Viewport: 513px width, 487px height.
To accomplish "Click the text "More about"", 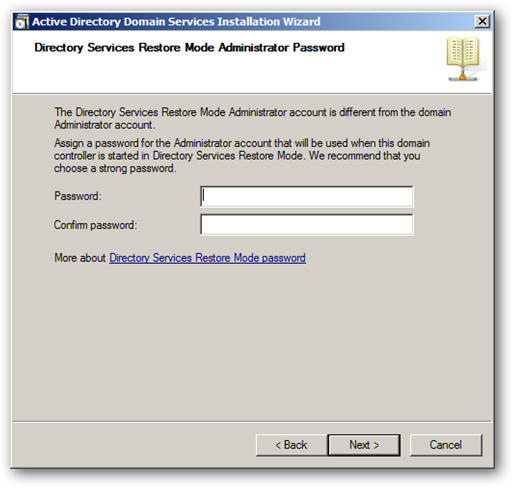I will tap(80, 258).
